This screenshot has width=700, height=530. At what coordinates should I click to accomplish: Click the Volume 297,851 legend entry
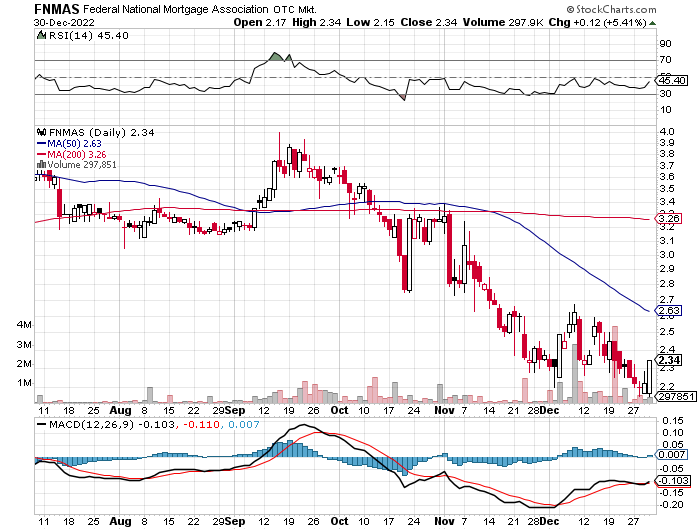(x=82, y=165)
